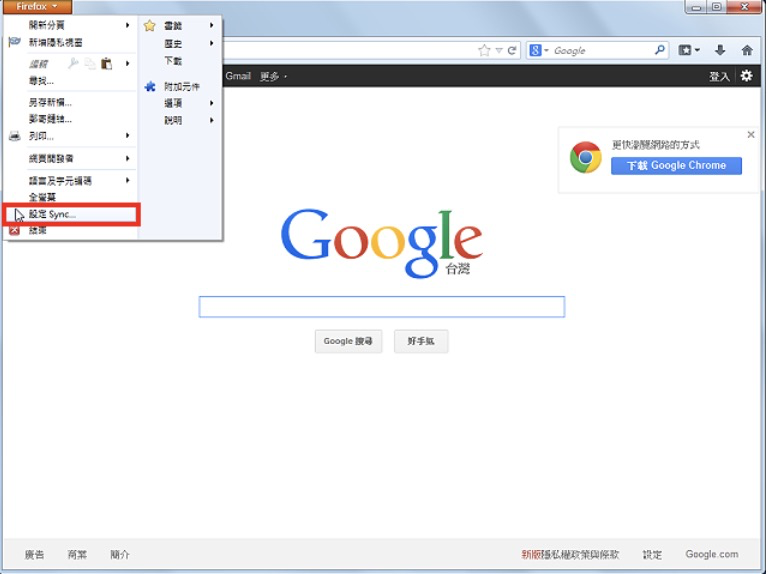
Task: Click the Chrome logo in promotion box
Action: tap(586, 157)
